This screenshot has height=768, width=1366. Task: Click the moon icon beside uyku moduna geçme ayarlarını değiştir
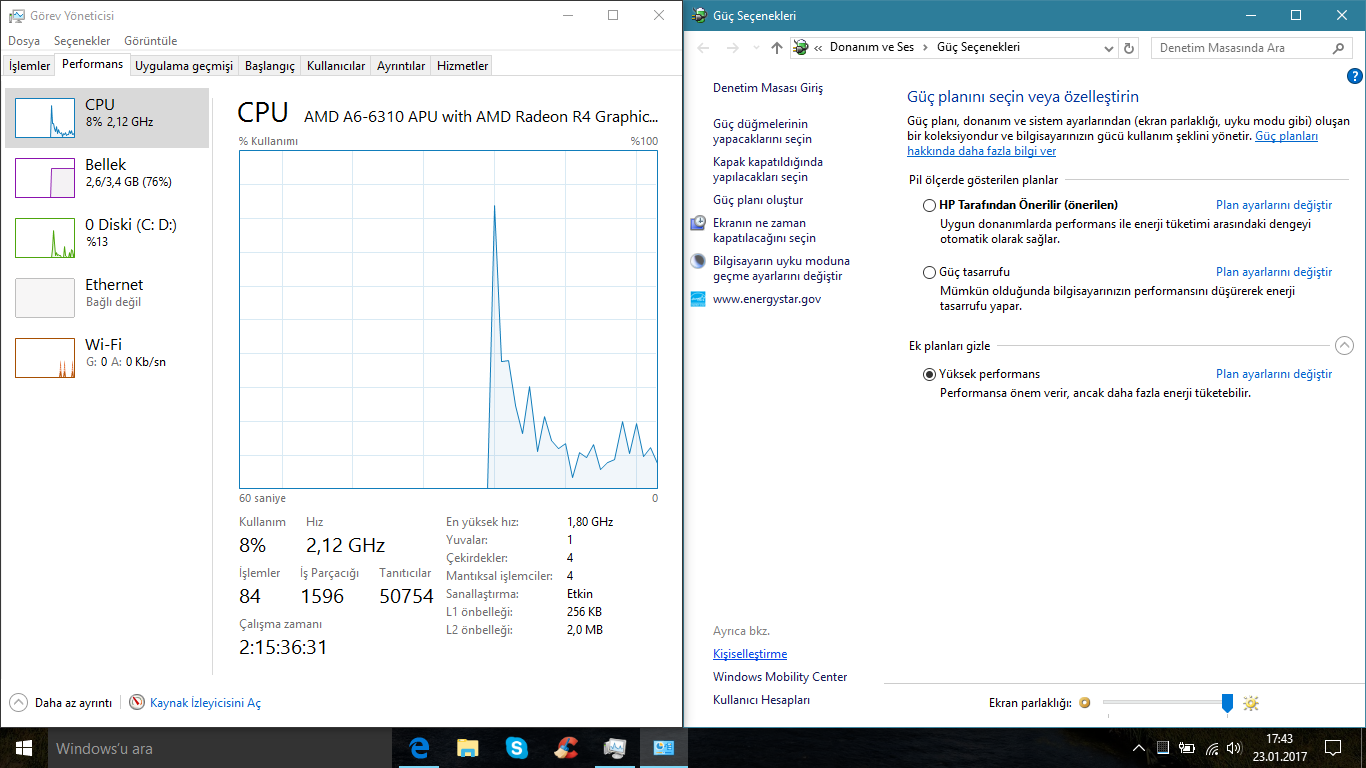tap(698, 261)
